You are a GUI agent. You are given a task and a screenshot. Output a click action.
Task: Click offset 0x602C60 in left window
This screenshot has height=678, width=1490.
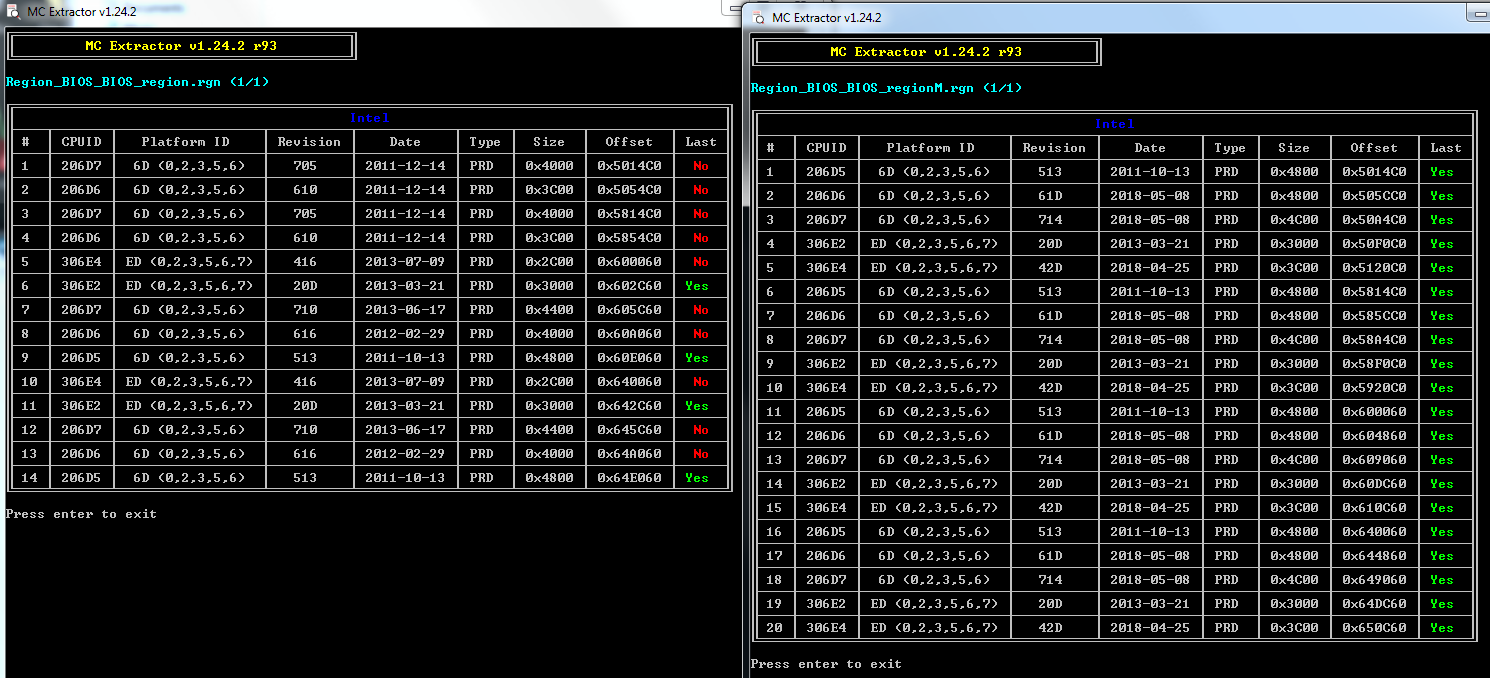point(629,286)
